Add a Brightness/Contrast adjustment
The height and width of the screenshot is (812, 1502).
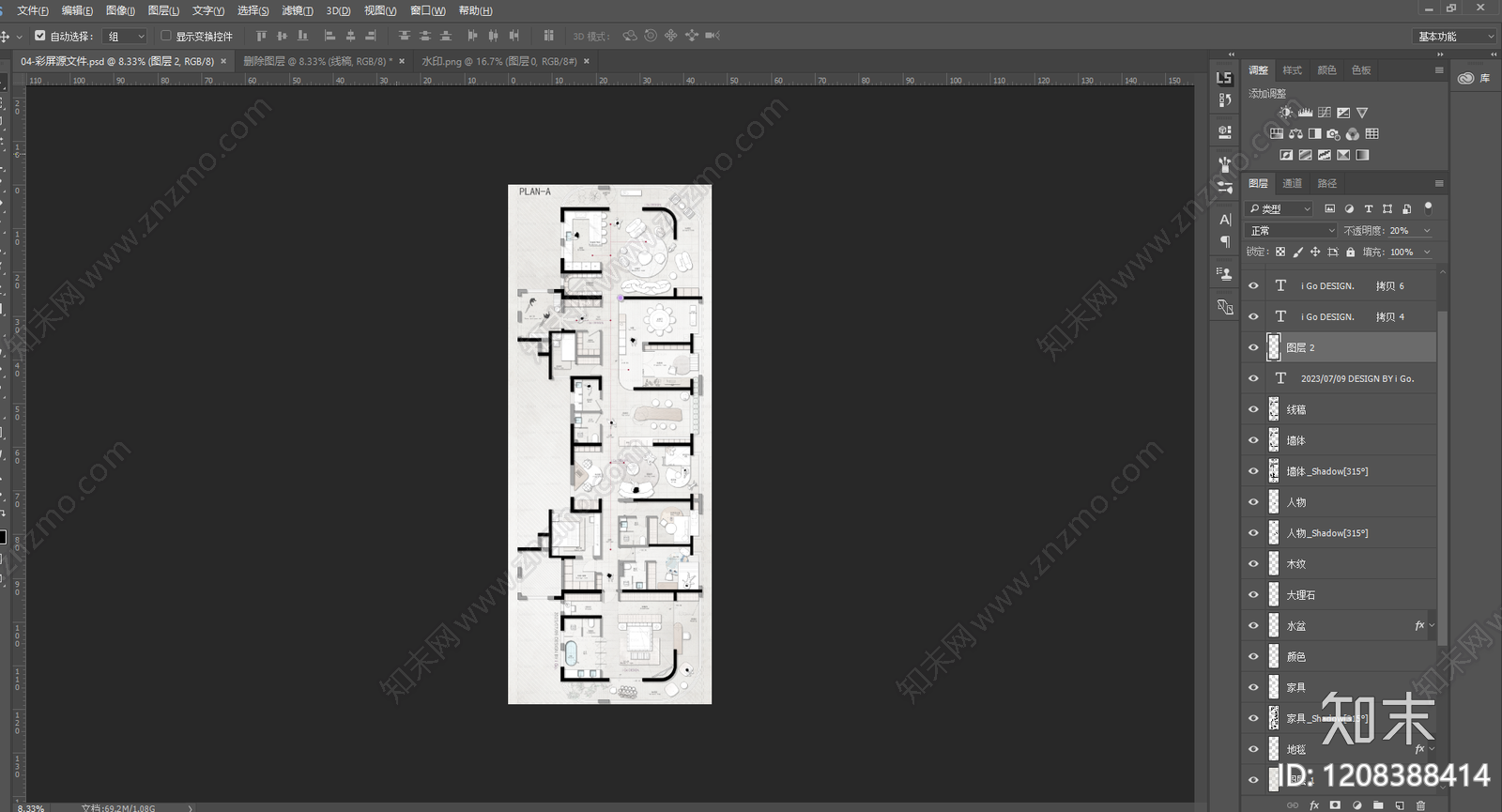pos(1286,113)
